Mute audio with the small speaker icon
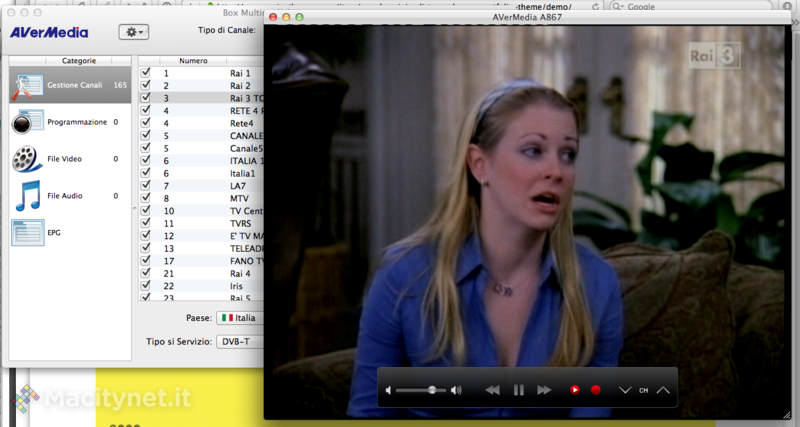 (x=388, y=390)
